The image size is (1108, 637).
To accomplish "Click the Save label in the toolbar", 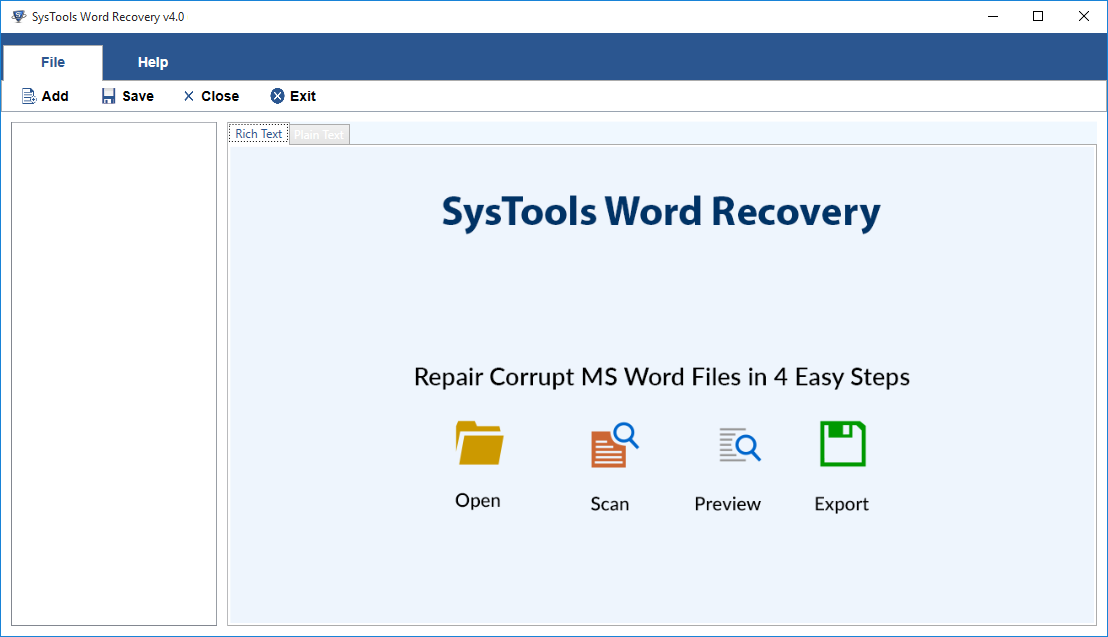I will coord(138,96).
